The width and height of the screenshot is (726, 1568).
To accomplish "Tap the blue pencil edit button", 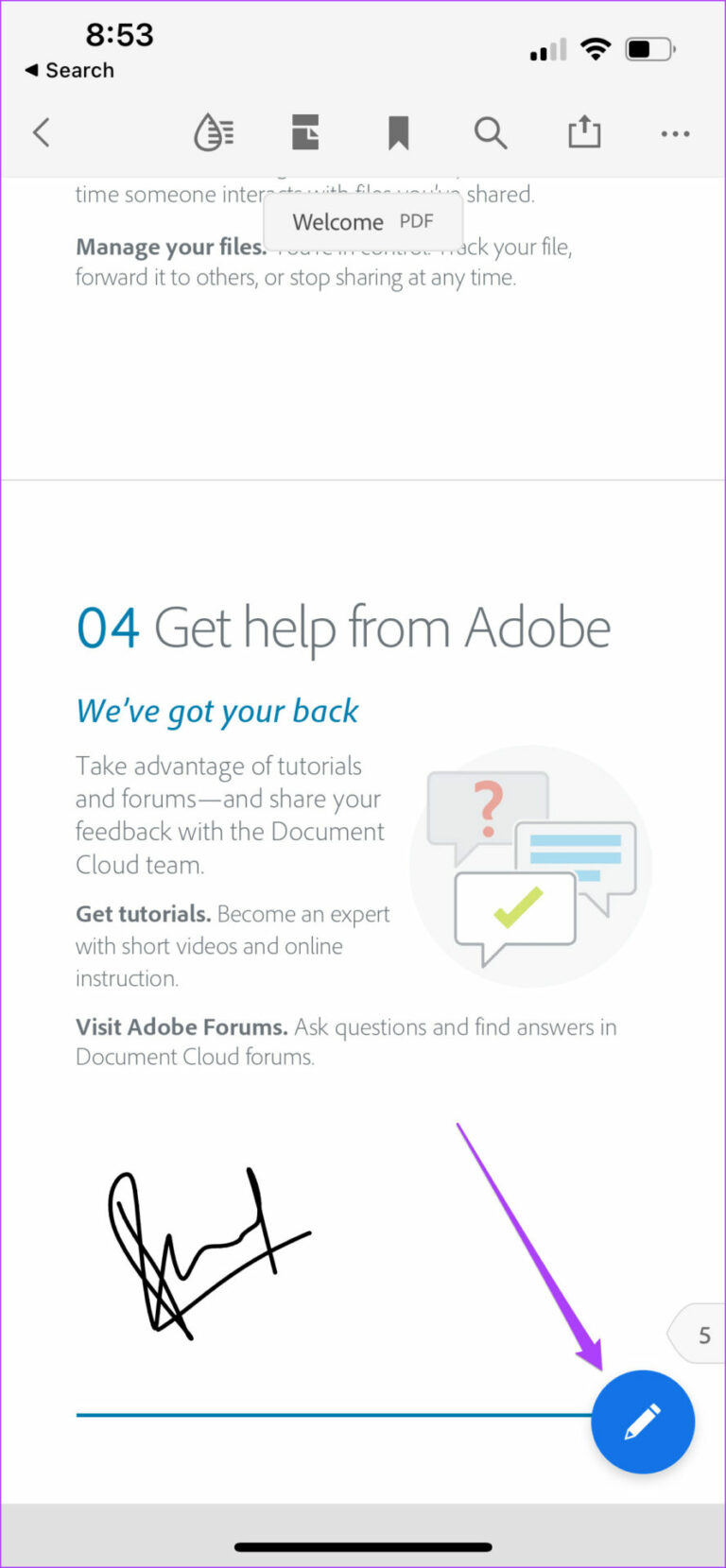I will click(x=643, y=1422).
